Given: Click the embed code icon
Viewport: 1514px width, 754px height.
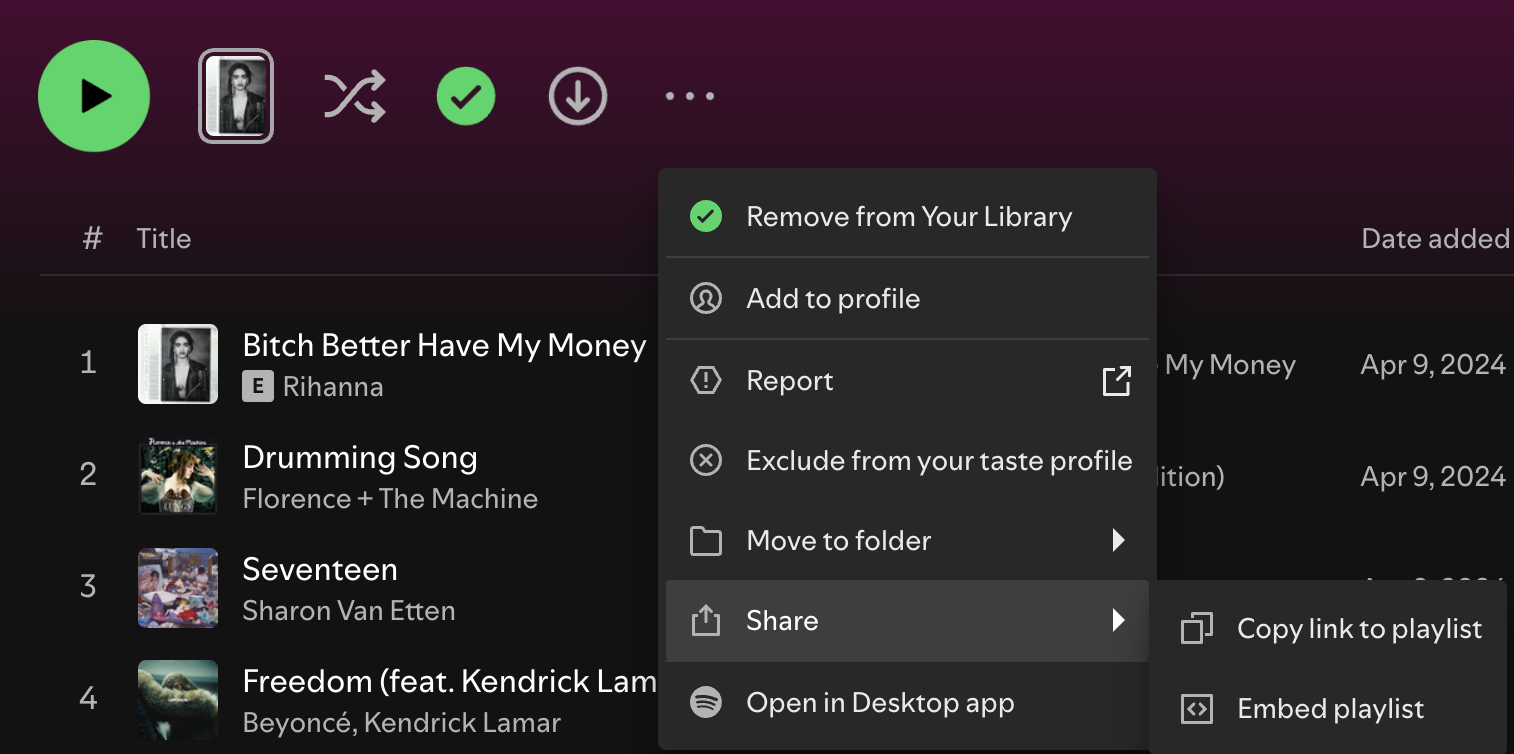Looking at the screenshot, I should 1197,709.
